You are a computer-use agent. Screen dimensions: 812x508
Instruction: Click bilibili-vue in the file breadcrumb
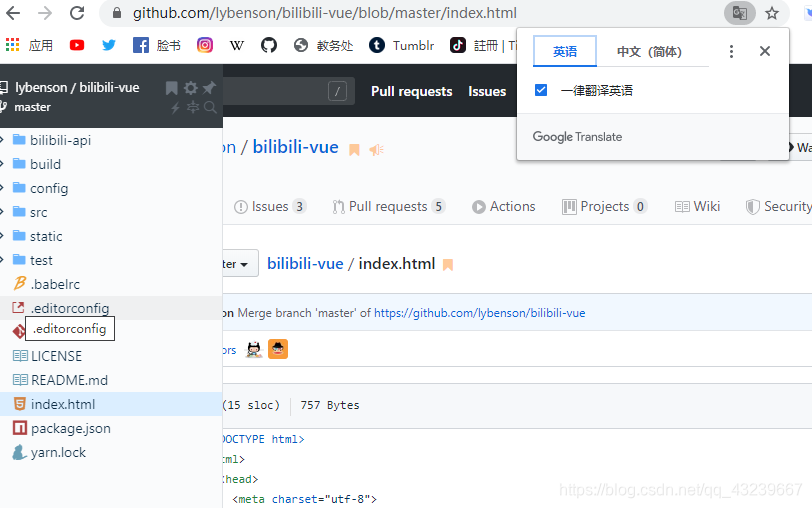[x=305, y=264]
